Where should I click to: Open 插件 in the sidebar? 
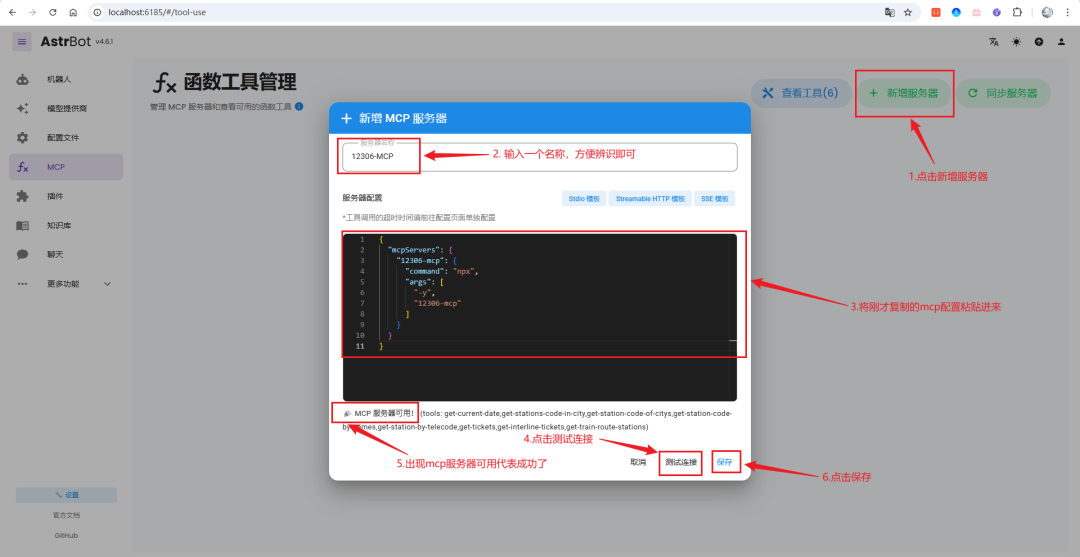click(x=66, y=196)
